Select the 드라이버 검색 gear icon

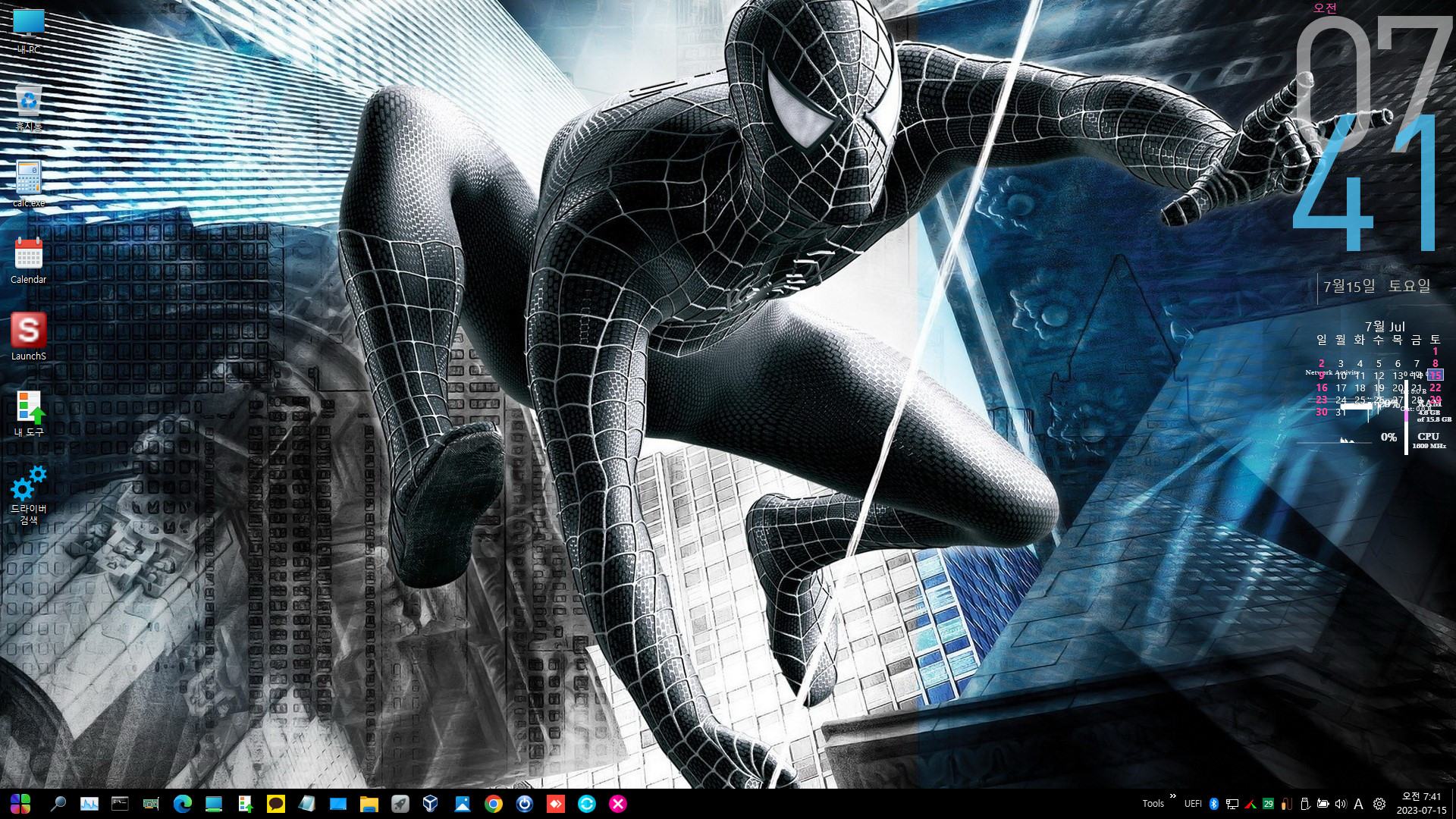[x=29, y=495]
